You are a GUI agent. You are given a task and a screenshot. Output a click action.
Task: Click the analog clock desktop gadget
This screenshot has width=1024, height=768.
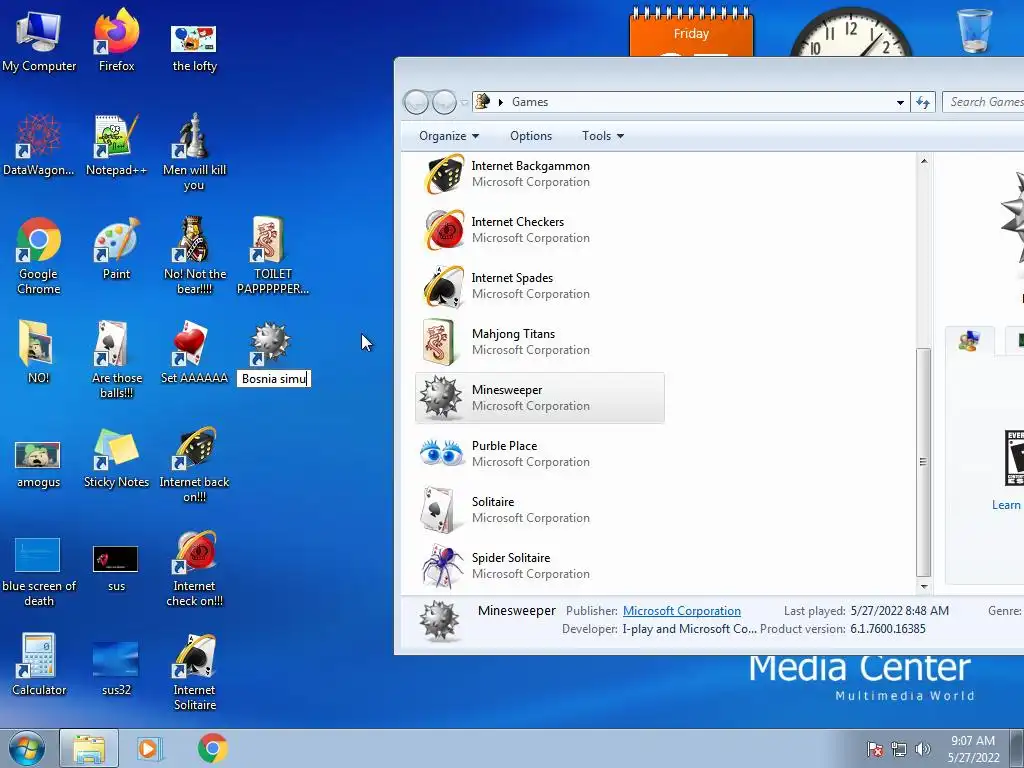(x=850, y=33)
